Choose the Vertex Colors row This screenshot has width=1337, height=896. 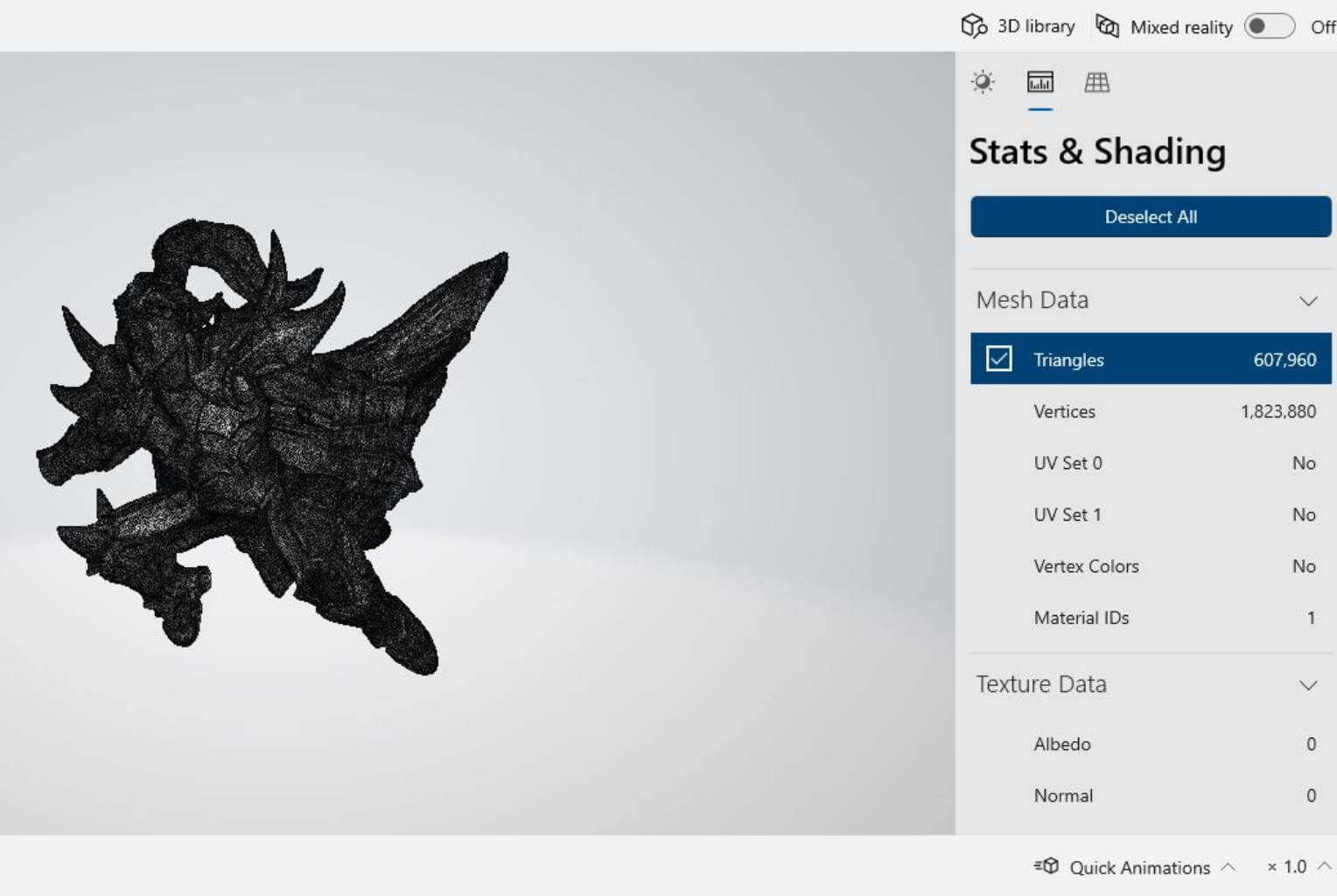point(1150,566)
